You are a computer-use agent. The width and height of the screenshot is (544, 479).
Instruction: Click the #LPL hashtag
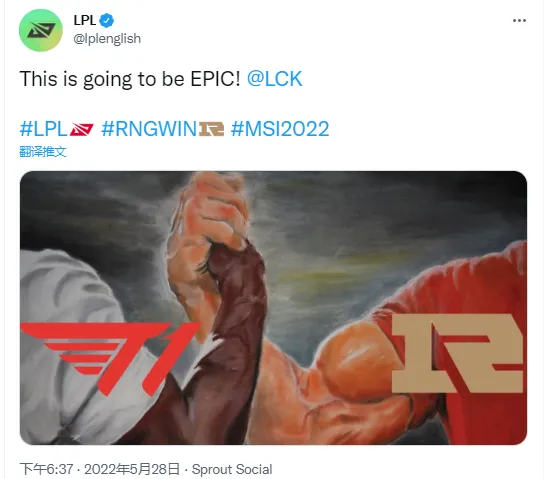43,129
